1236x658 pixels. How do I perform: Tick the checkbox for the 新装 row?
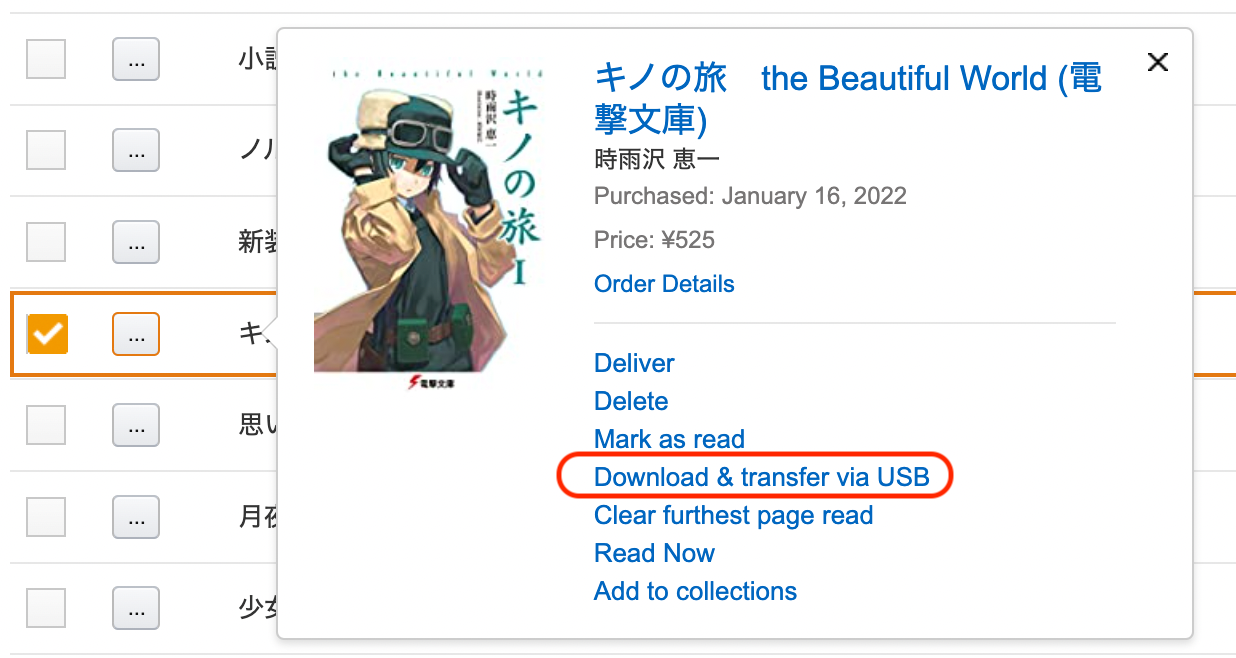(x=46, y=241)
